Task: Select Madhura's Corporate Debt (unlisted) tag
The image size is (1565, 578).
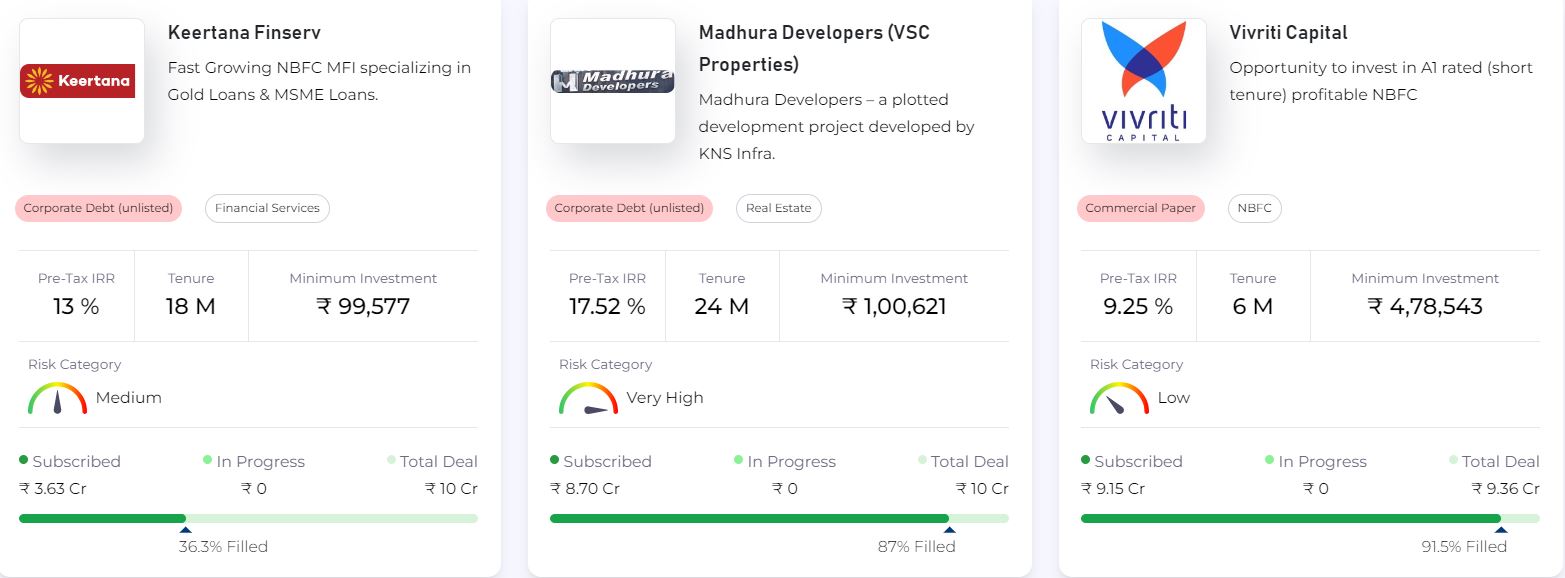Action: coord(629,208)
